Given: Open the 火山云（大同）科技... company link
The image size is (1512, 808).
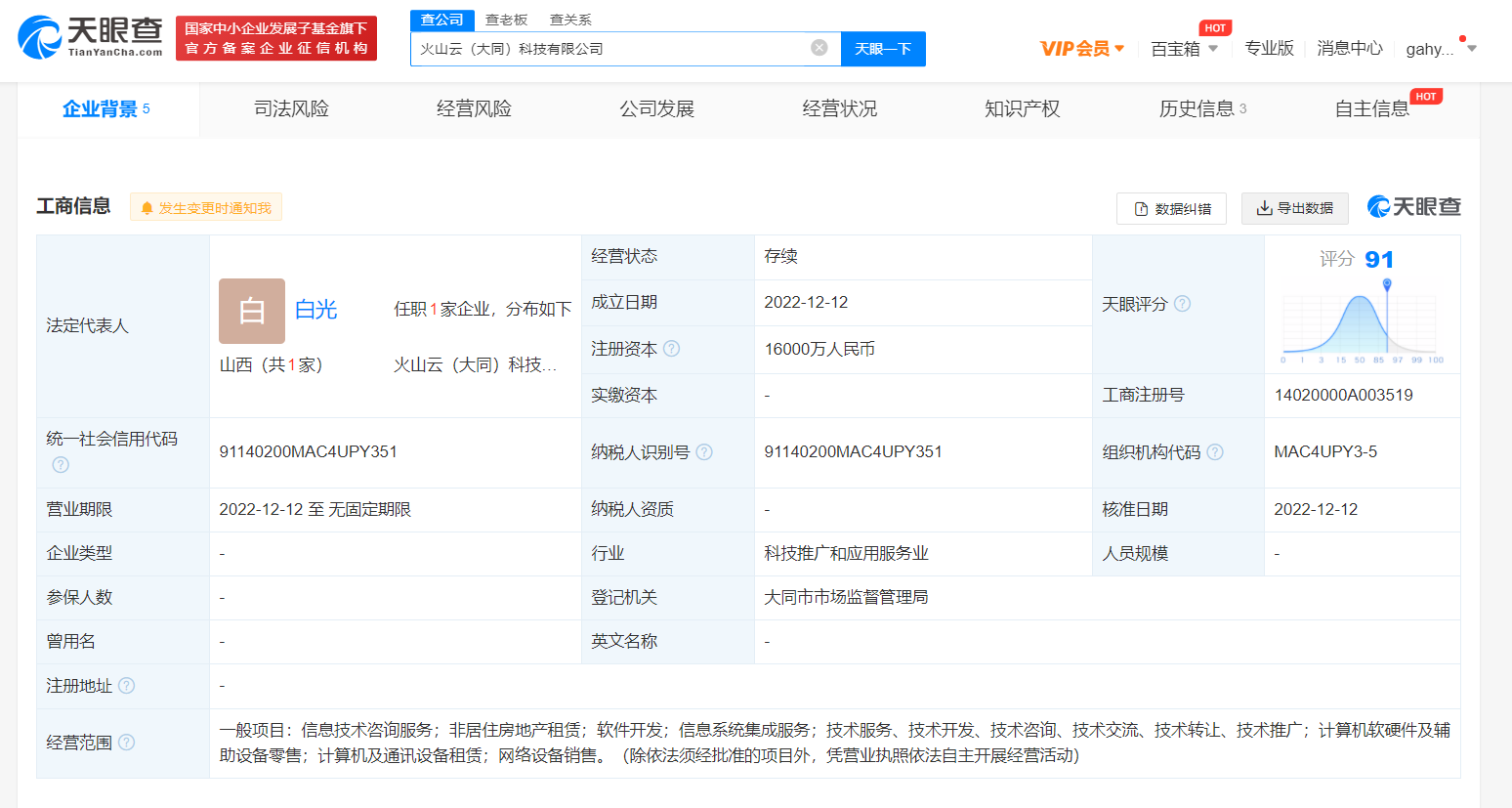Looking at the screenshot, I should (x=475, y=364).
